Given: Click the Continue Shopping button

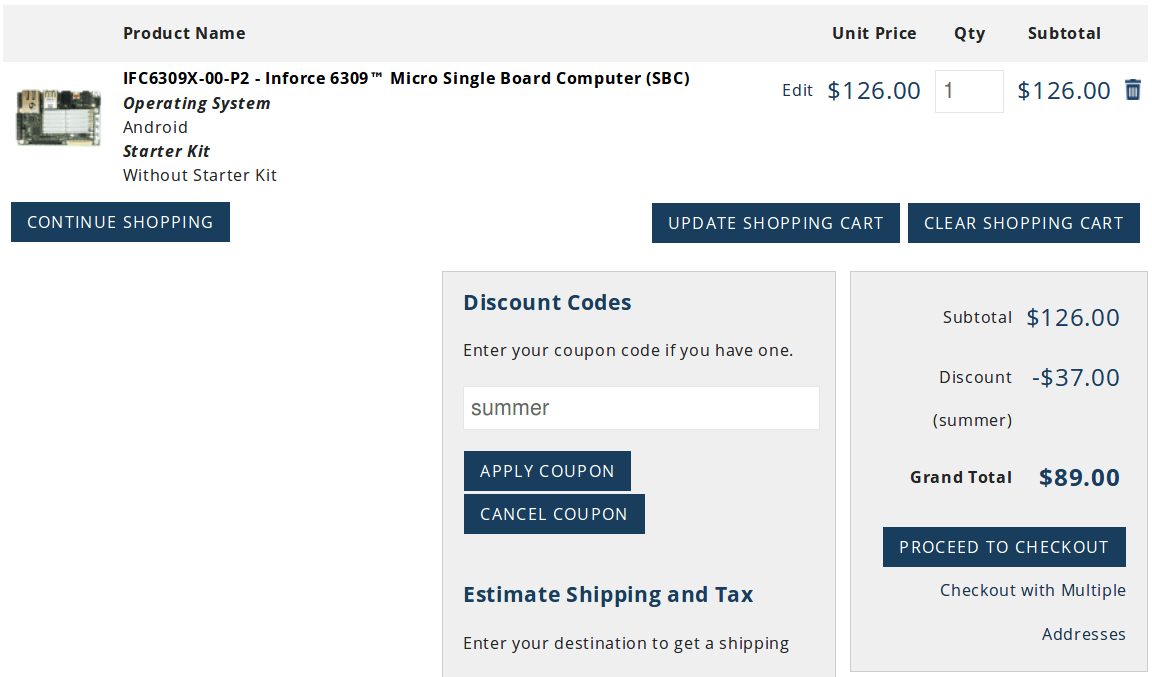Looking at the screenshot, I should (120, 222).
